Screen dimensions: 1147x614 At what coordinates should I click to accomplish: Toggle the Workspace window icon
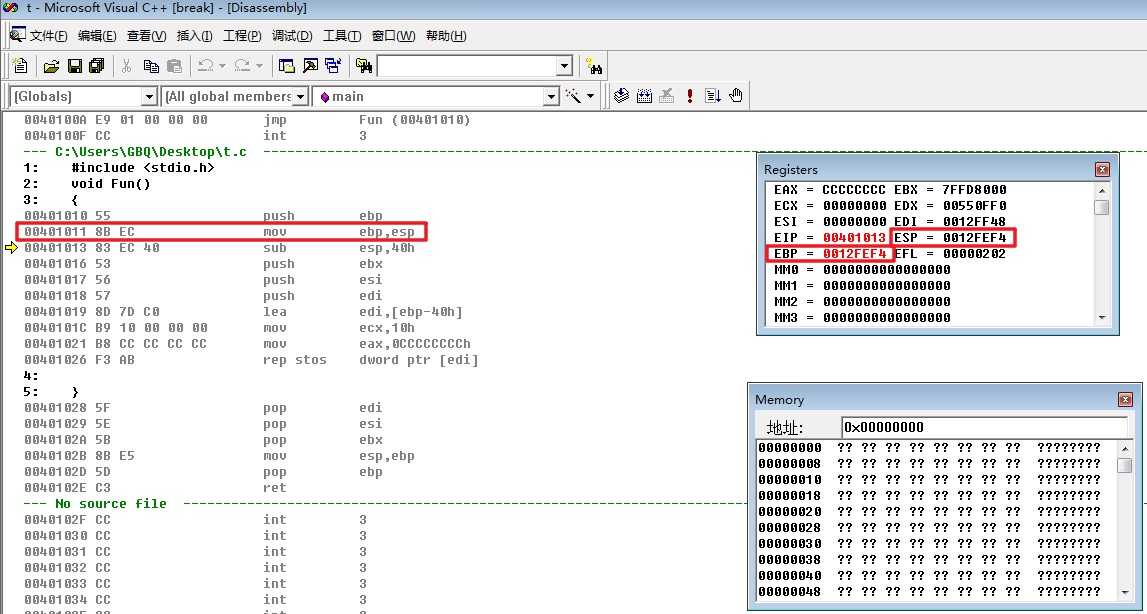(x=287, y=67)
